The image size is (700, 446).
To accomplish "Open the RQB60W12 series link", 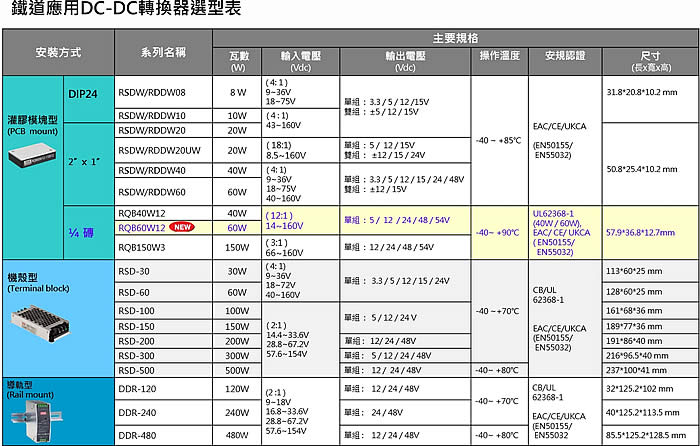I will coord(142,227).
